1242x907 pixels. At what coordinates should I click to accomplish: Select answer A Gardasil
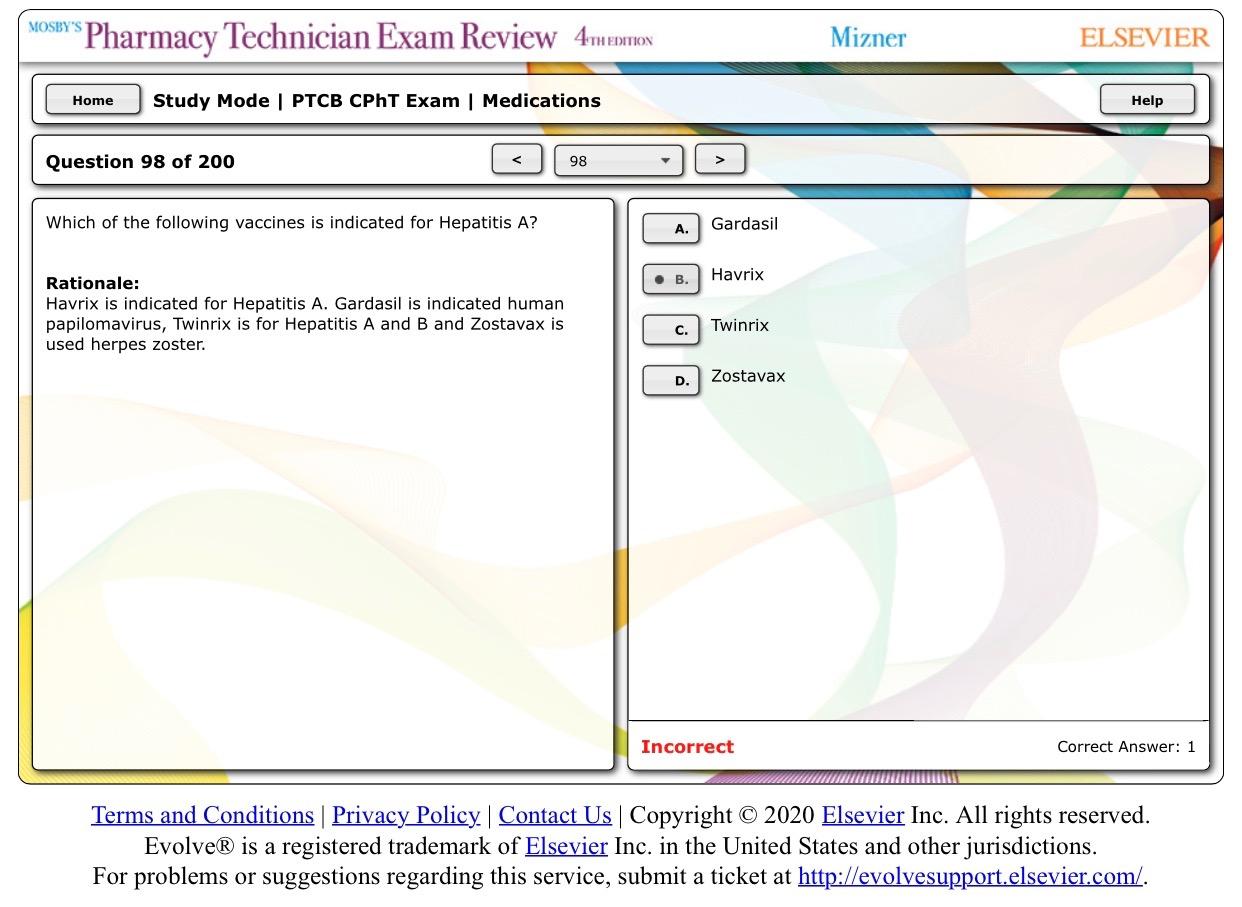671,229
